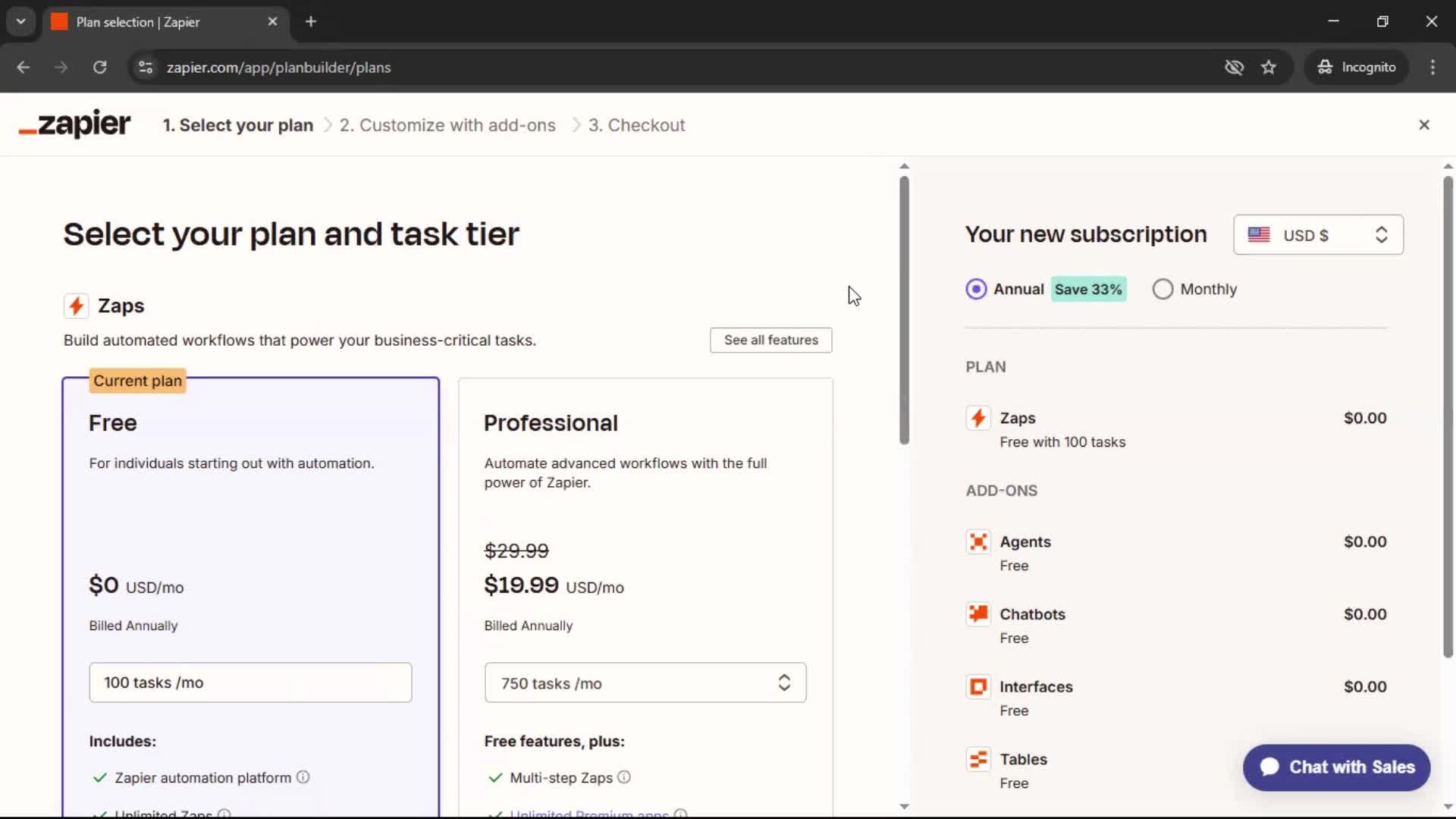Go to step 3. Checkout
1456x819 pixels.
pos(637,125)
